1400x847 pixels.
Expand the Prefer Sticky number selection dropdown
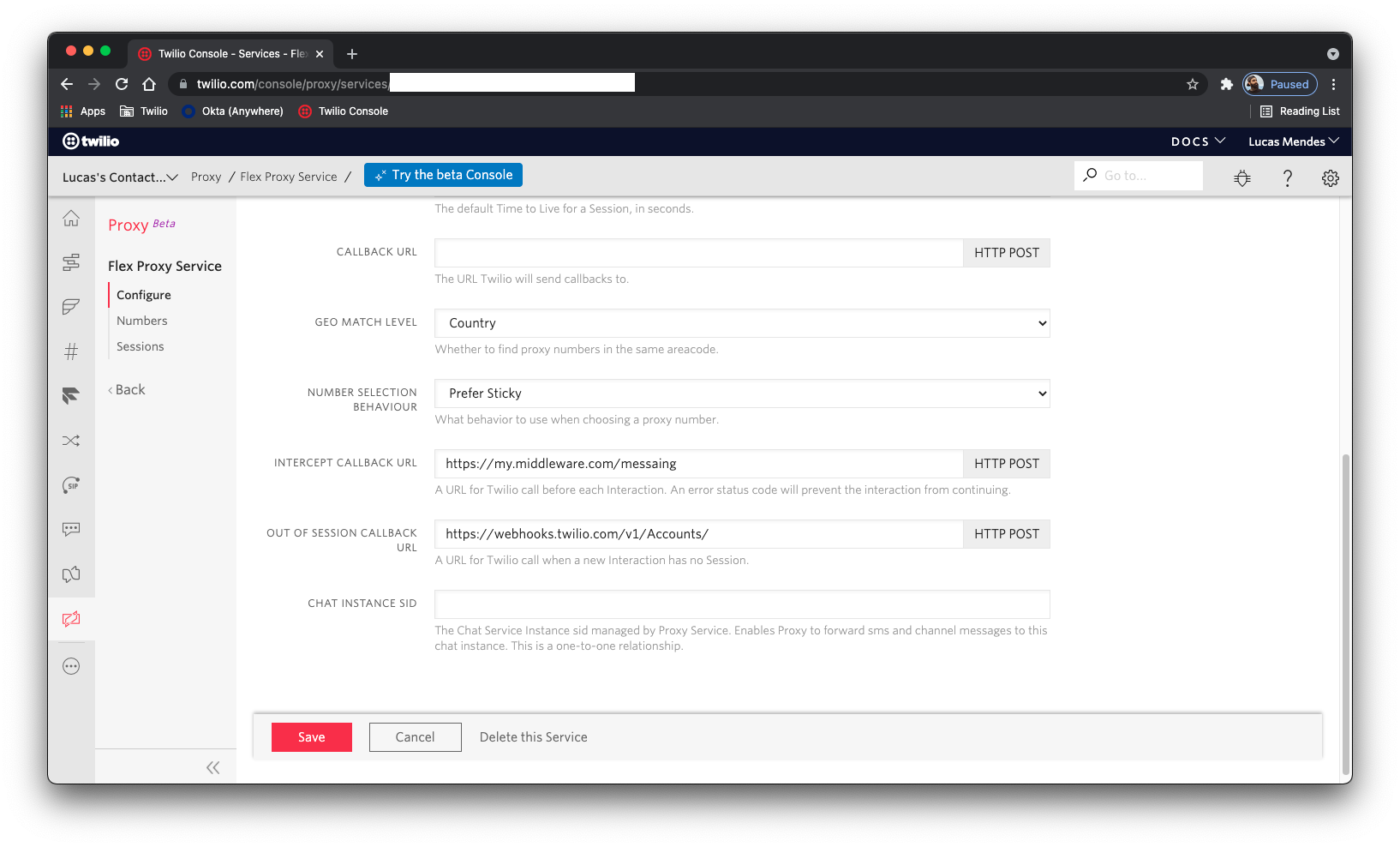click(x=742, y=393)
